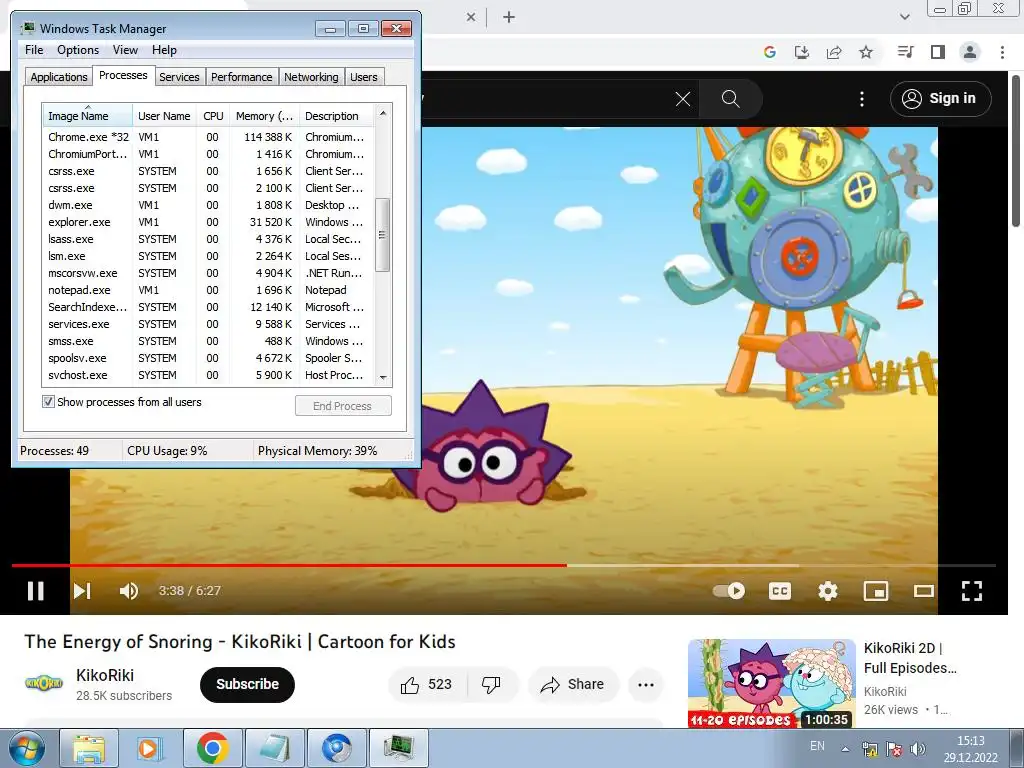Open YouTube three-dot settings menu

[862, 99]
